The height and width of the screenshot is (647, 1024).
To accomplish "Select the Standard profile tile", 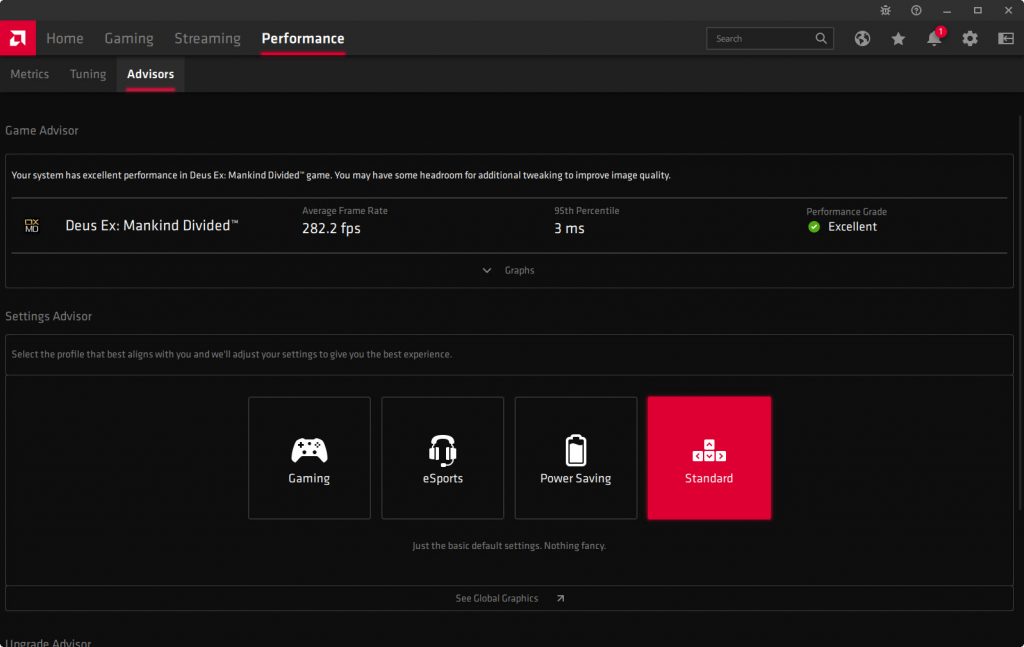I will (x=709, y=458).
